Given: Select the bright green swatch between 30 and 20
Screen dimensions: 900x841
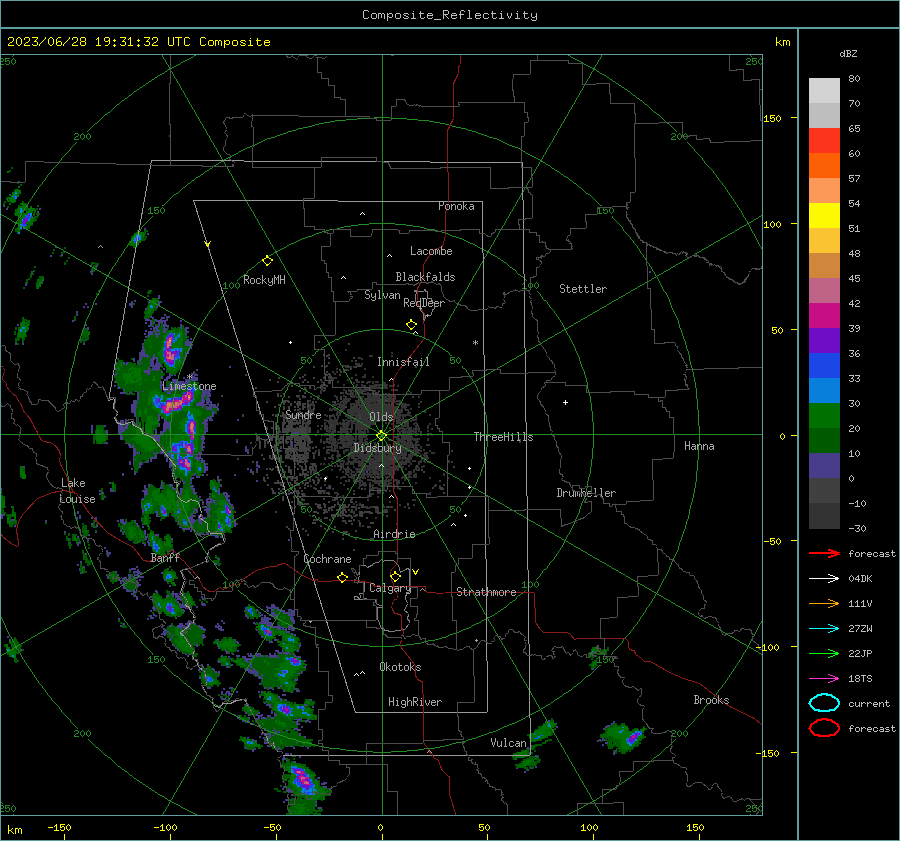Looking at the screenshot, I should point(824,416).
